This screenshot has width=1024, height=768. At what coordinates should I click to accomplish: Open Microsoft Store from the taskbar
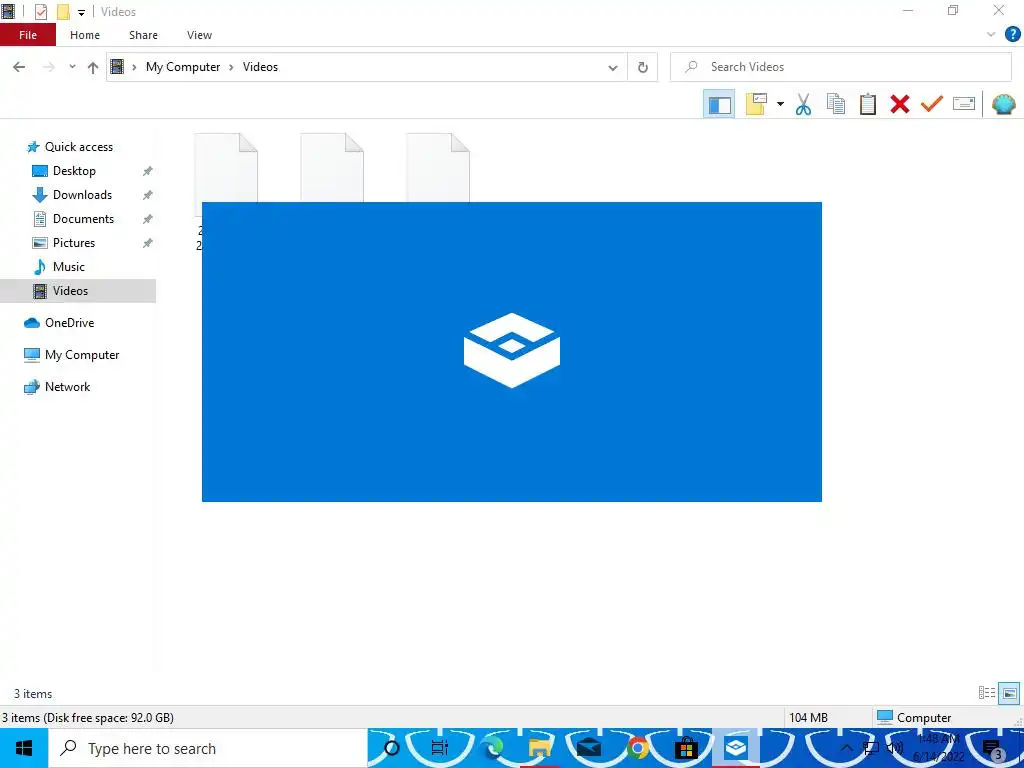686,748
